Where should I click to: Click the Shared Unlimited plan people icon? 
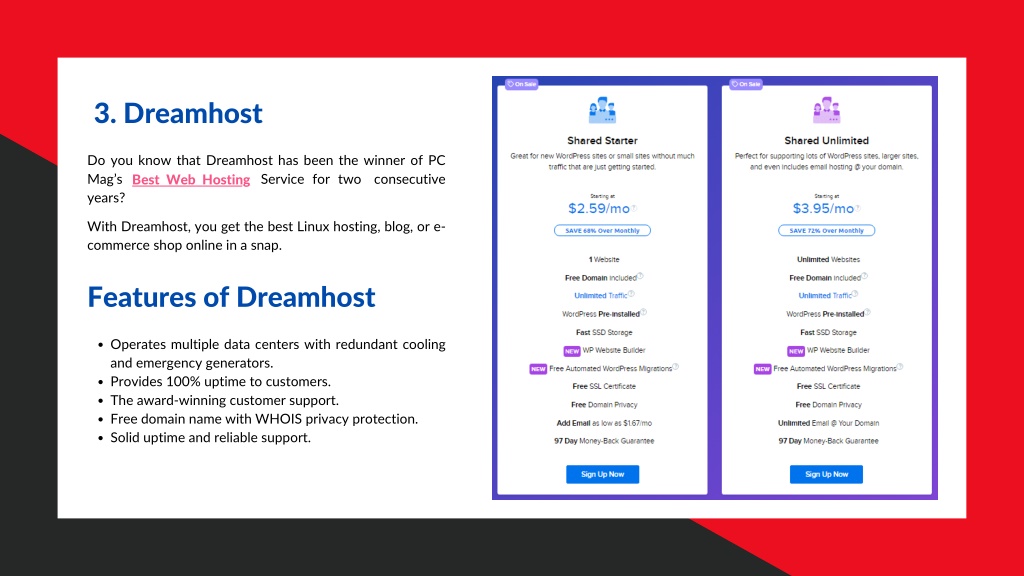(826, 110)
